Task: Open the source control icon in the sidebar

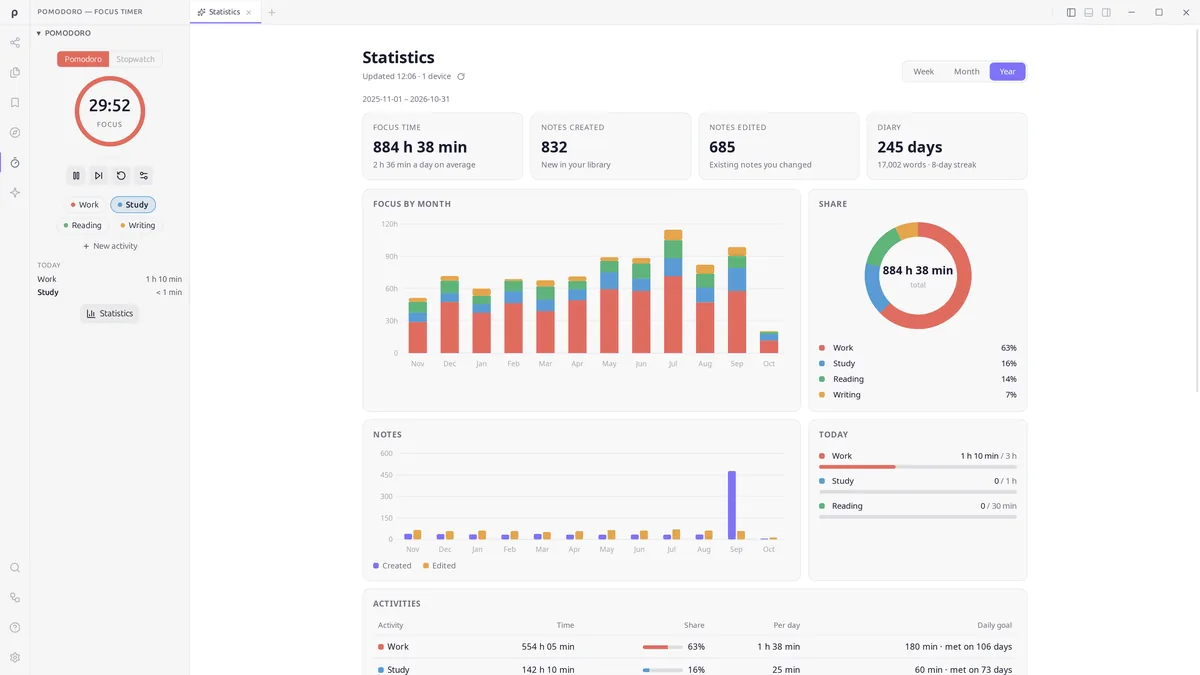Action: tap(15, 598)
